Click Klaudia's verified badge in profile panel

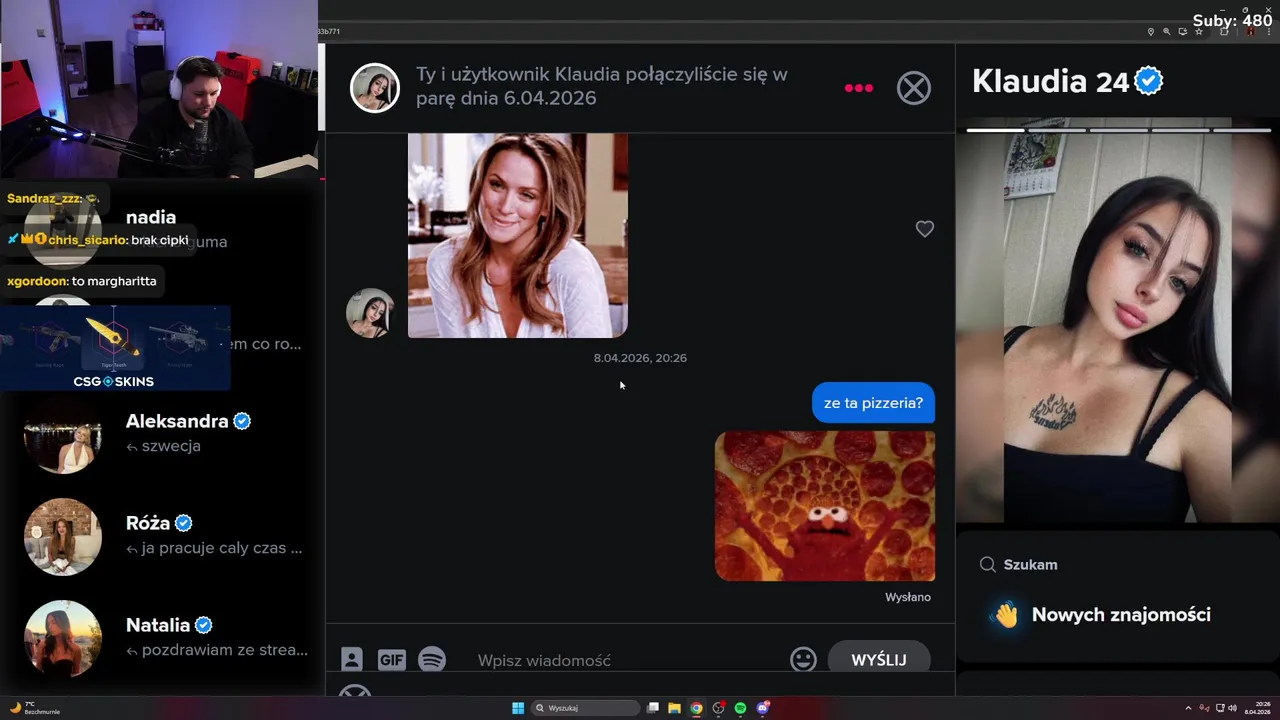coord(1149,81)
